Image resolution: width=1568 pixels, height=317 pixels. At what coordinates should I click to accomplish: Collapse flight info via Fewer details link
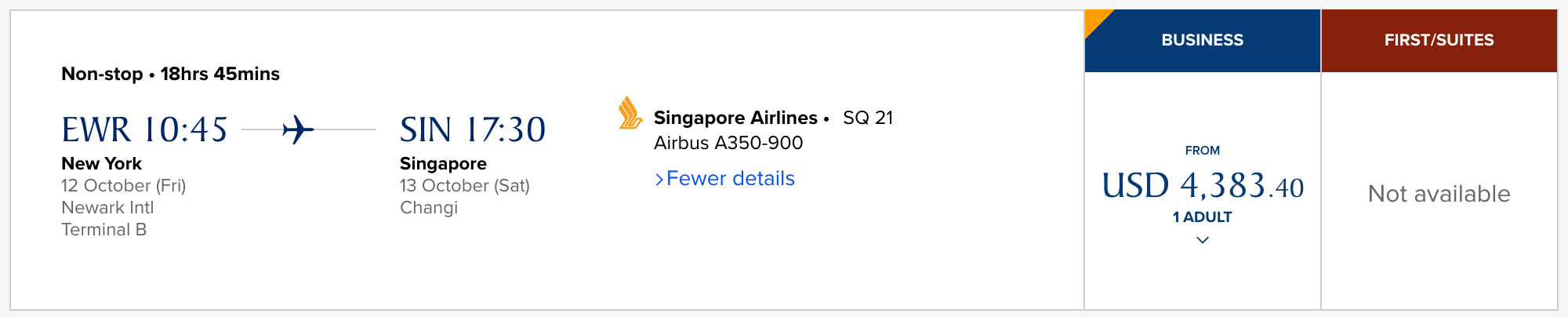click(x=730, y=179)
